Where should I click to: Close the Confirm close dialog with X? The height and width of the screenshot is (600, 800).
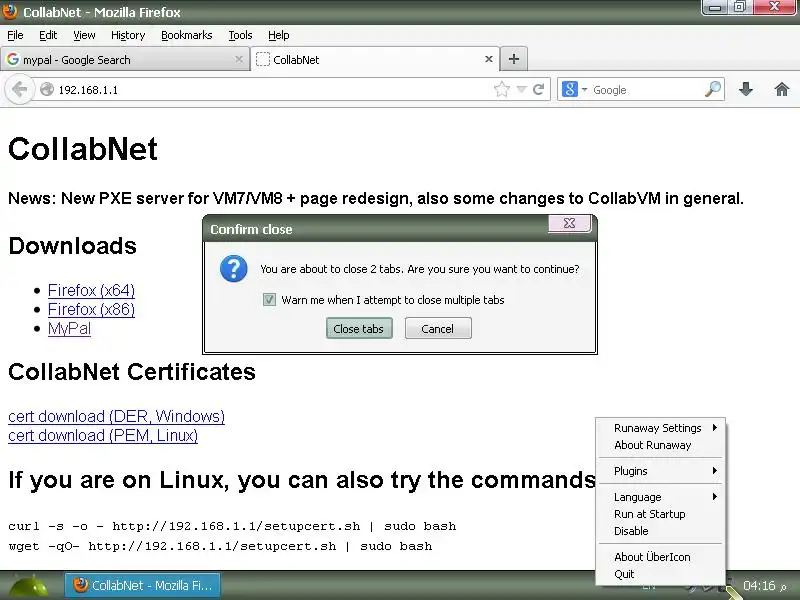point(569,223)
